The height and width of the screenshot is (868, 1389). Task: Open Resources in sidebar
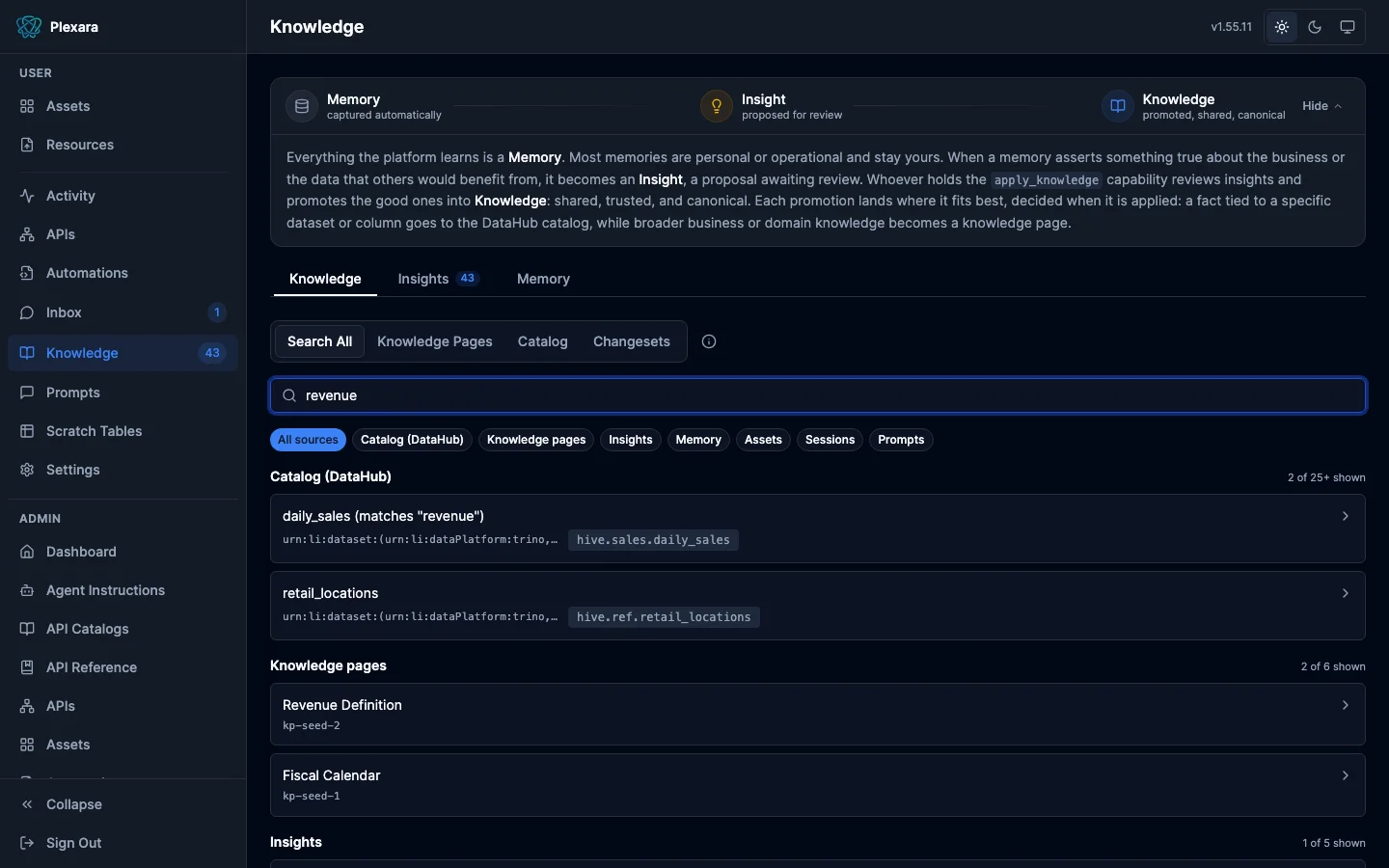[x=123, y=145]
